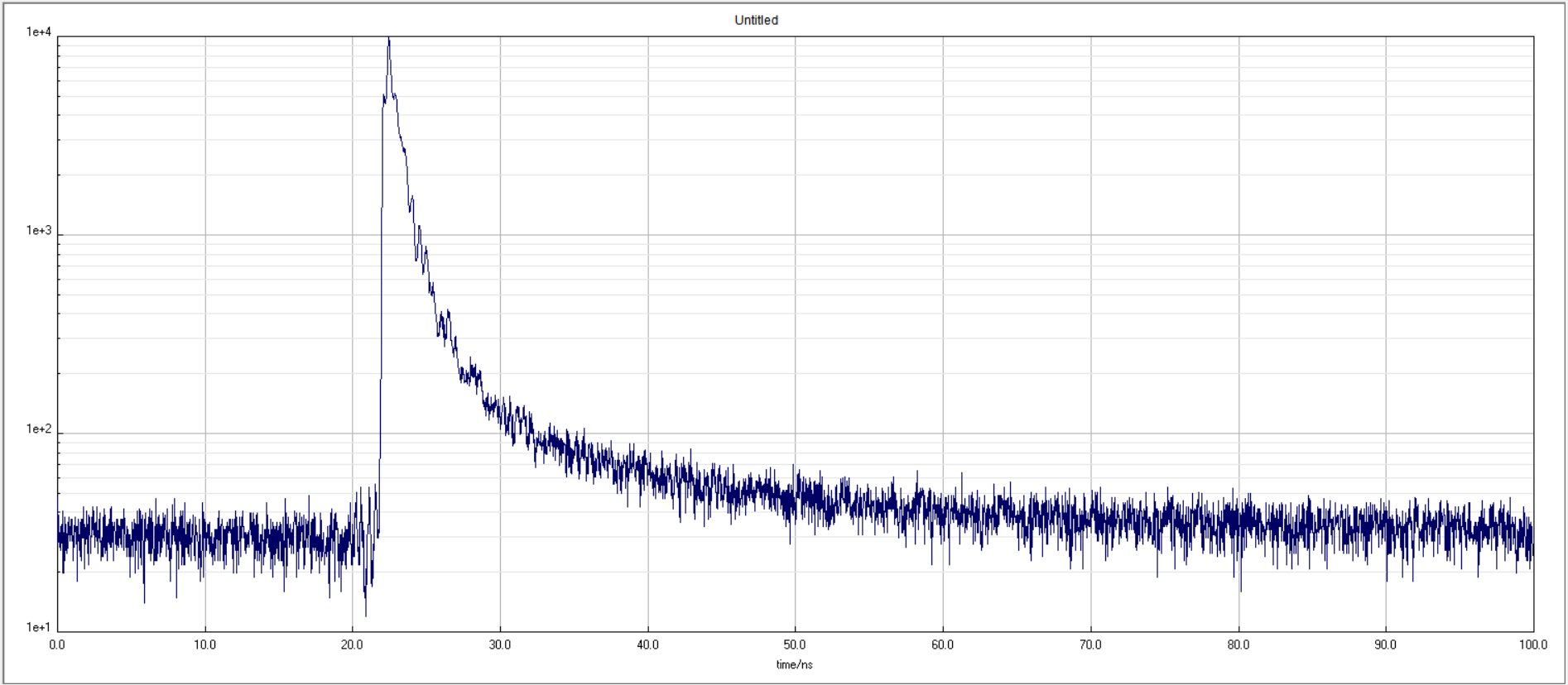Click the 50.0 x-axis tick label

point(795,644)
